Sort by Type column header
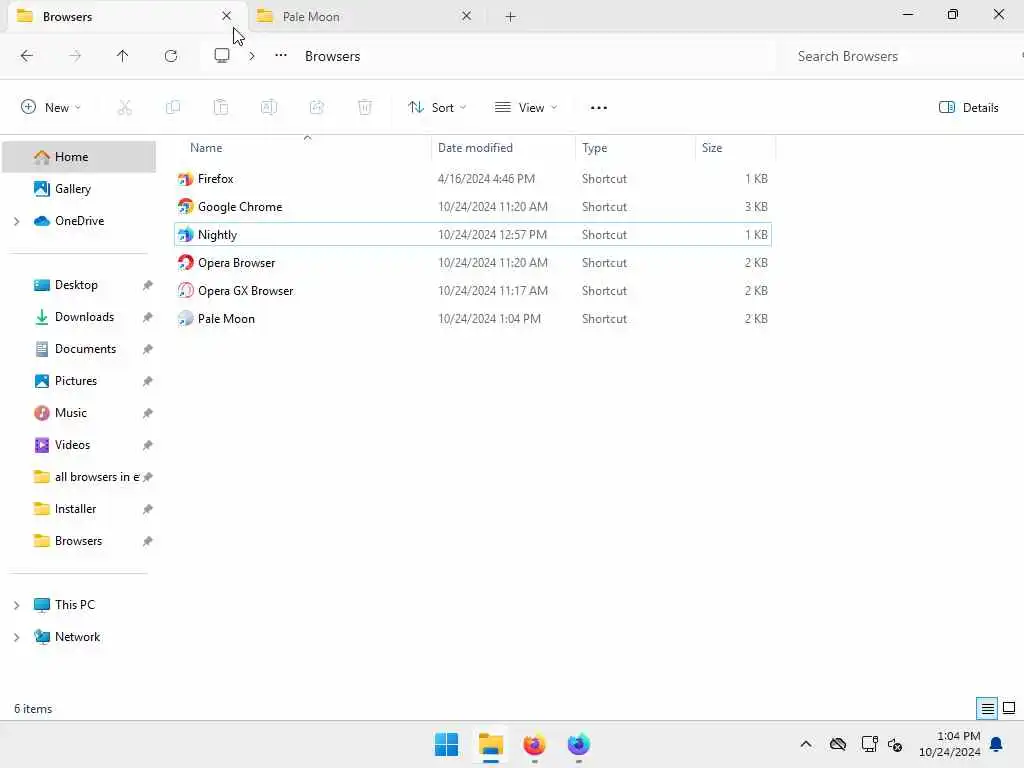The image size is (1024, 768). tap(635, 148)
